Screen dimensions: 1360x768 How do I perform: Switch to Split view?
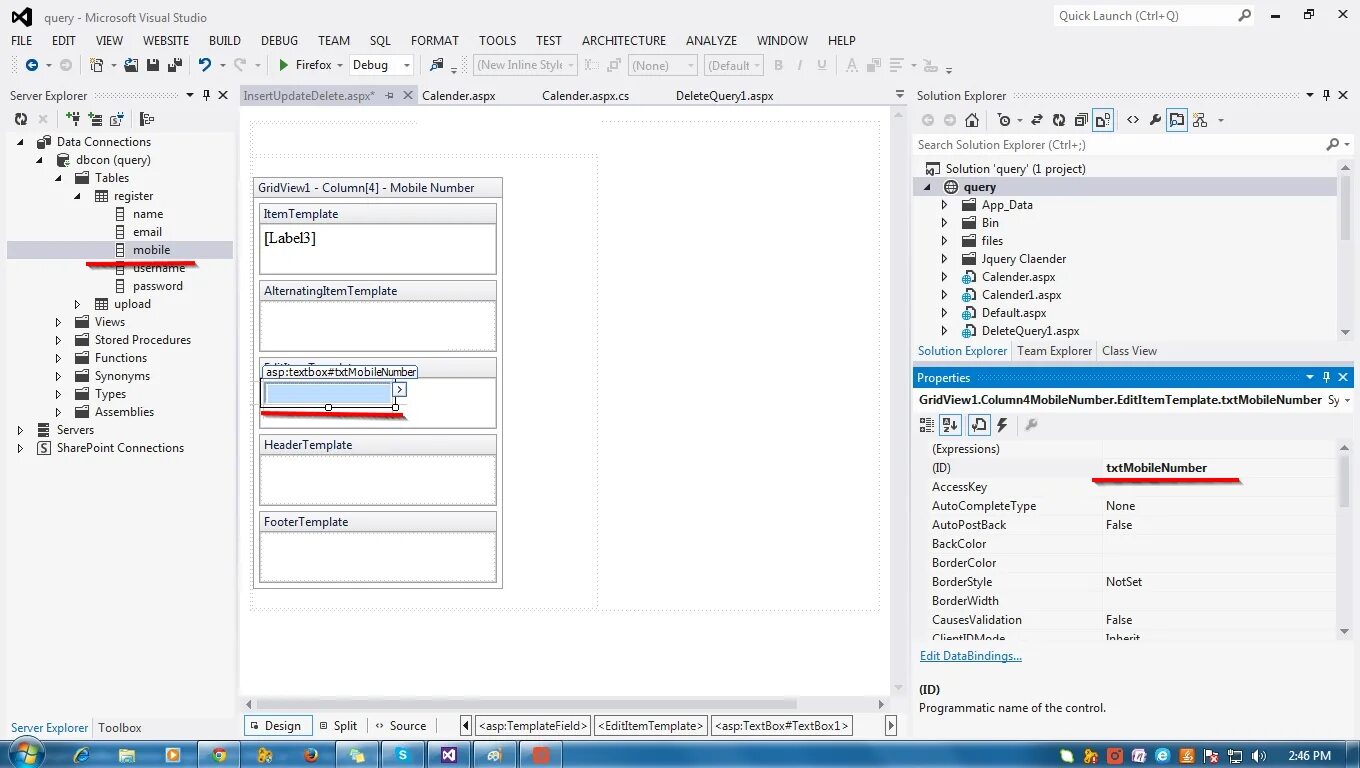click(x=337, y=726)
